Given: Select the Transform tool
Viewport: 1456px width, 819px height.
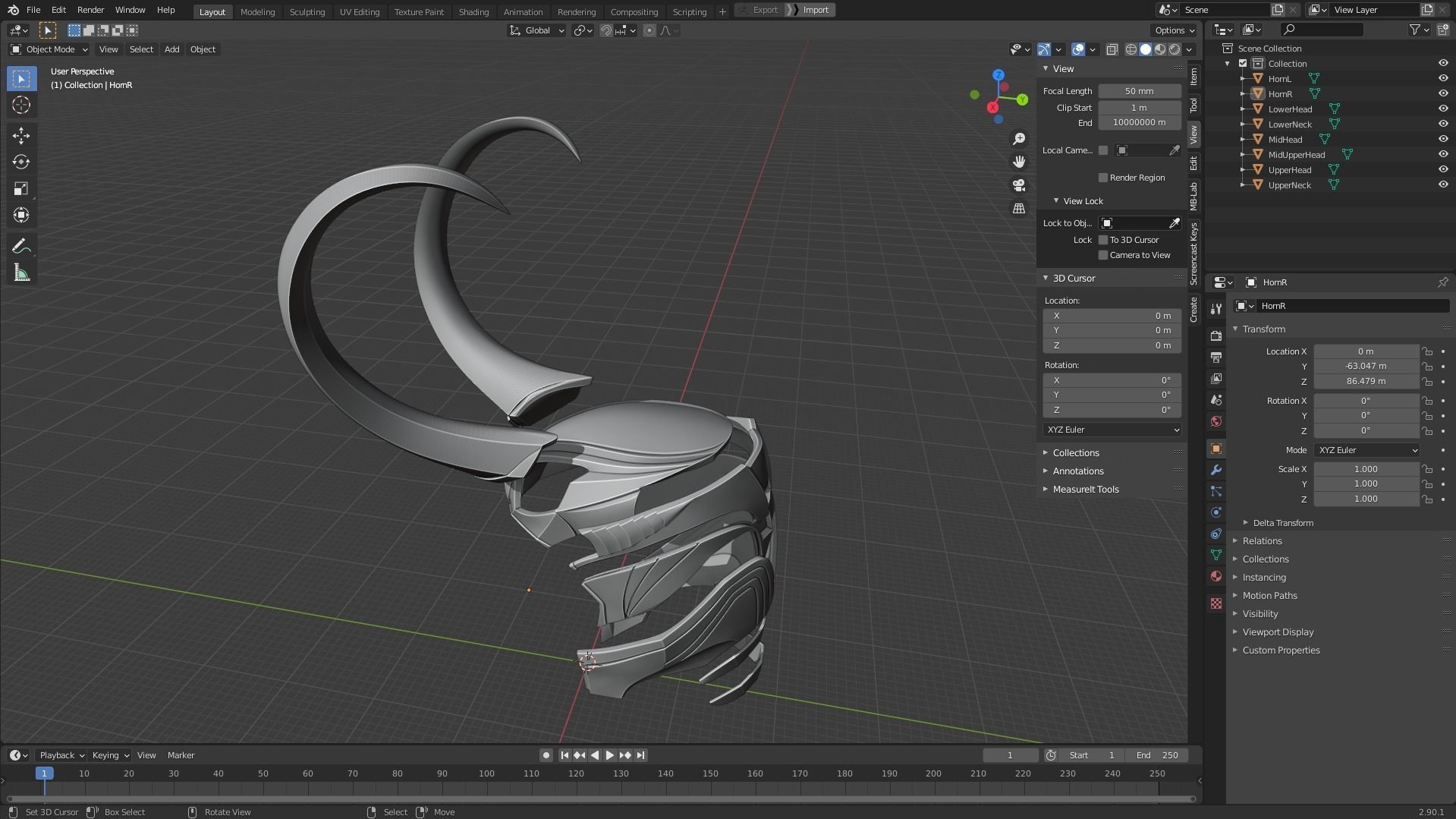Looking at the screenshot, I should tap(21, 216).
